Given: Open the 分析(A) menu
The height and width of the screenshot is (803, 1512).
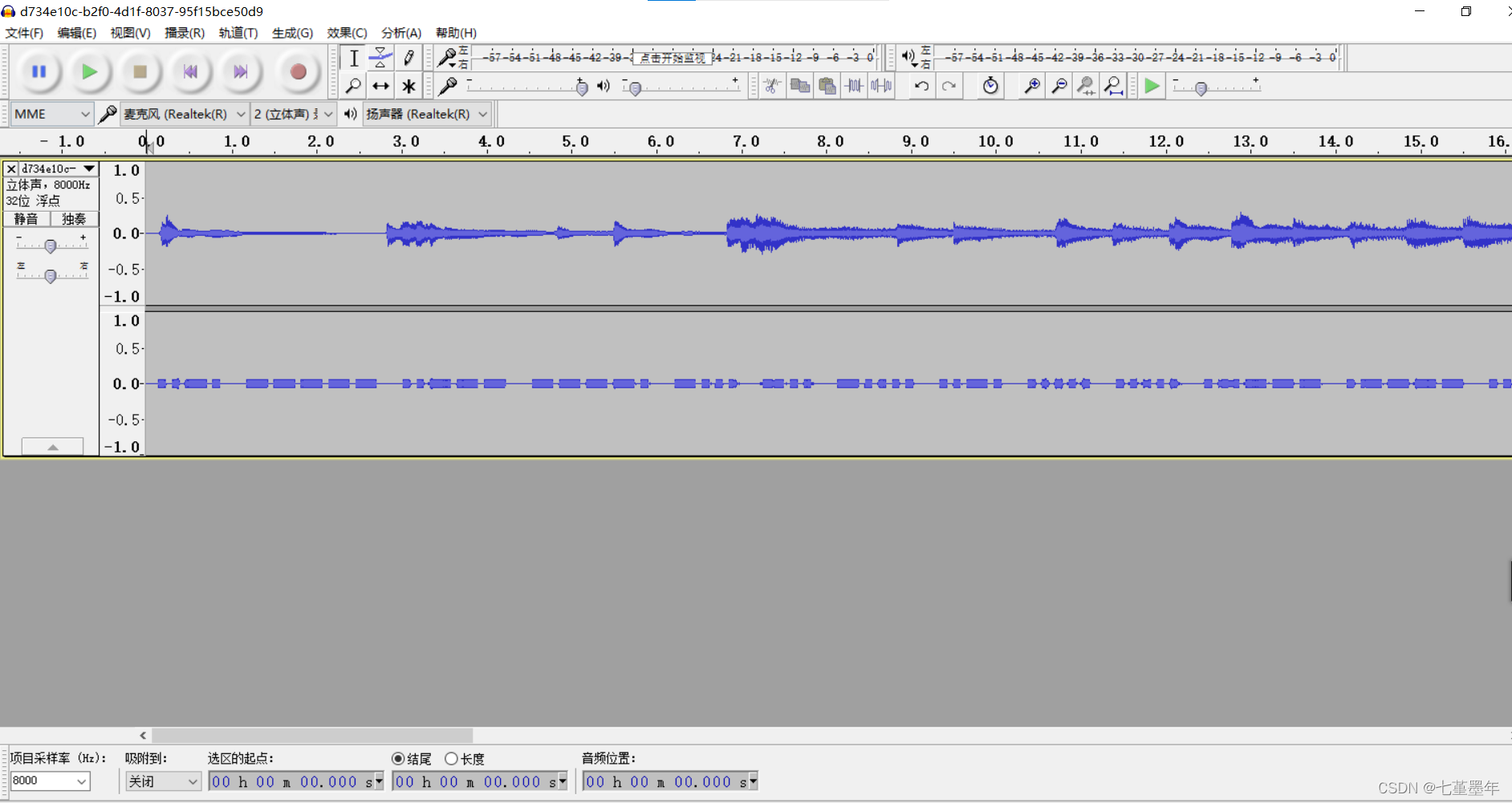Looking at the screenshot, I should point(401,33).
